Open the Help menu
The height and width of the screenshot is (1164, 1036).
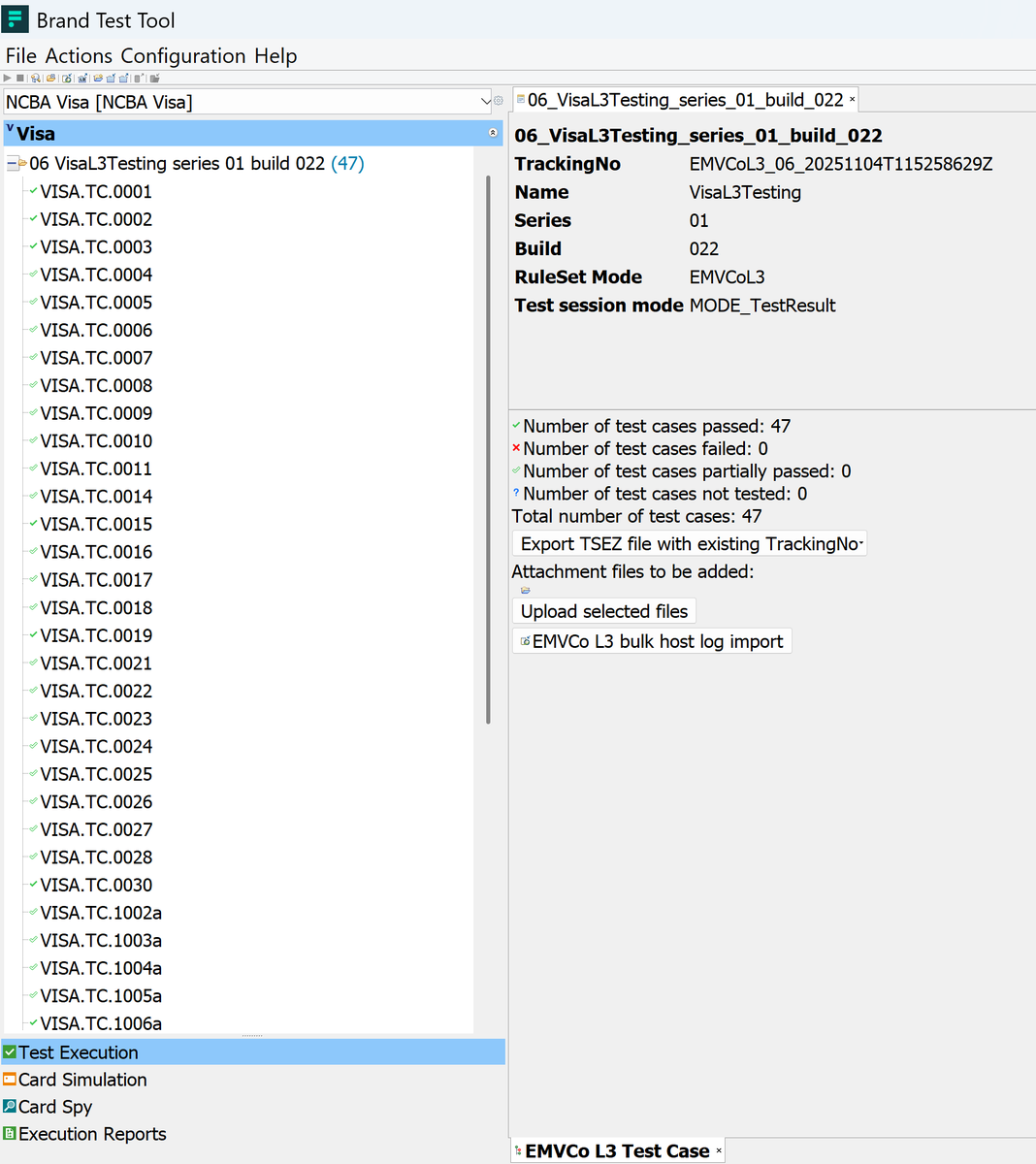point(275,55)
